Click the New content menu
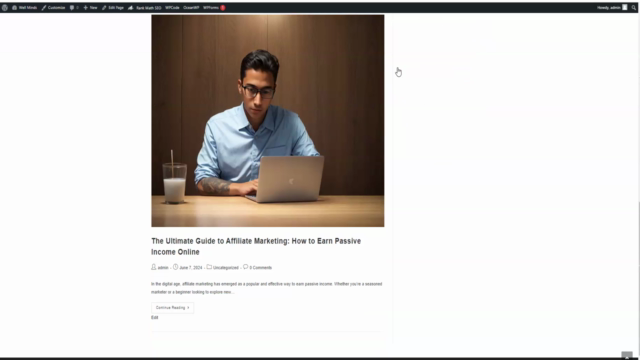 90,7
